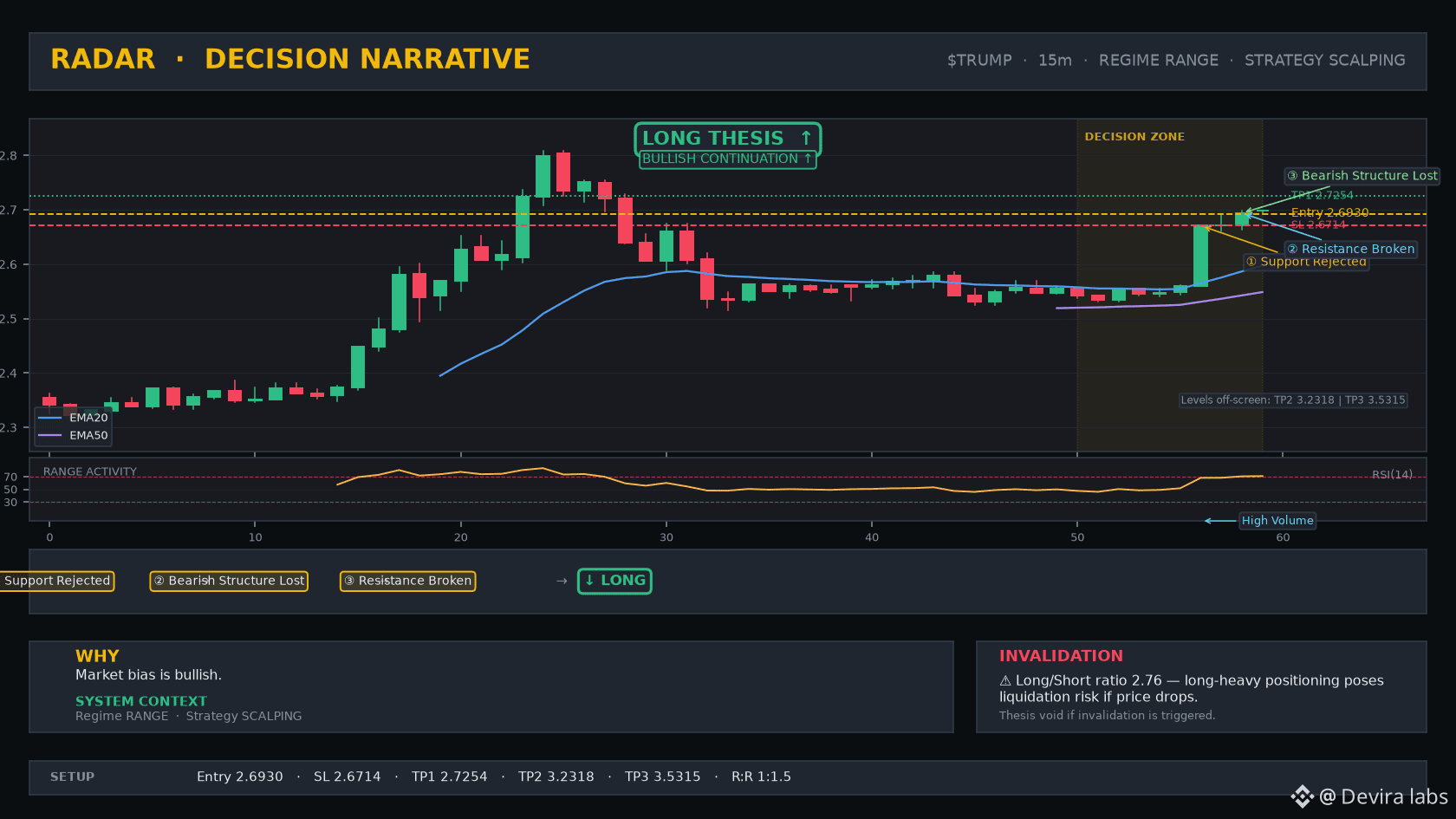
Task: Click the Bearish Structure Lost annotation on the chart
Action: click(1362, 176)
